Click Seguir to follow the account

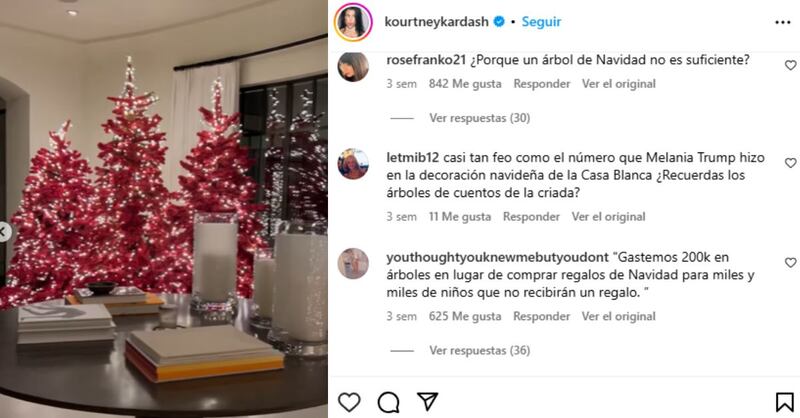[541, 22]
